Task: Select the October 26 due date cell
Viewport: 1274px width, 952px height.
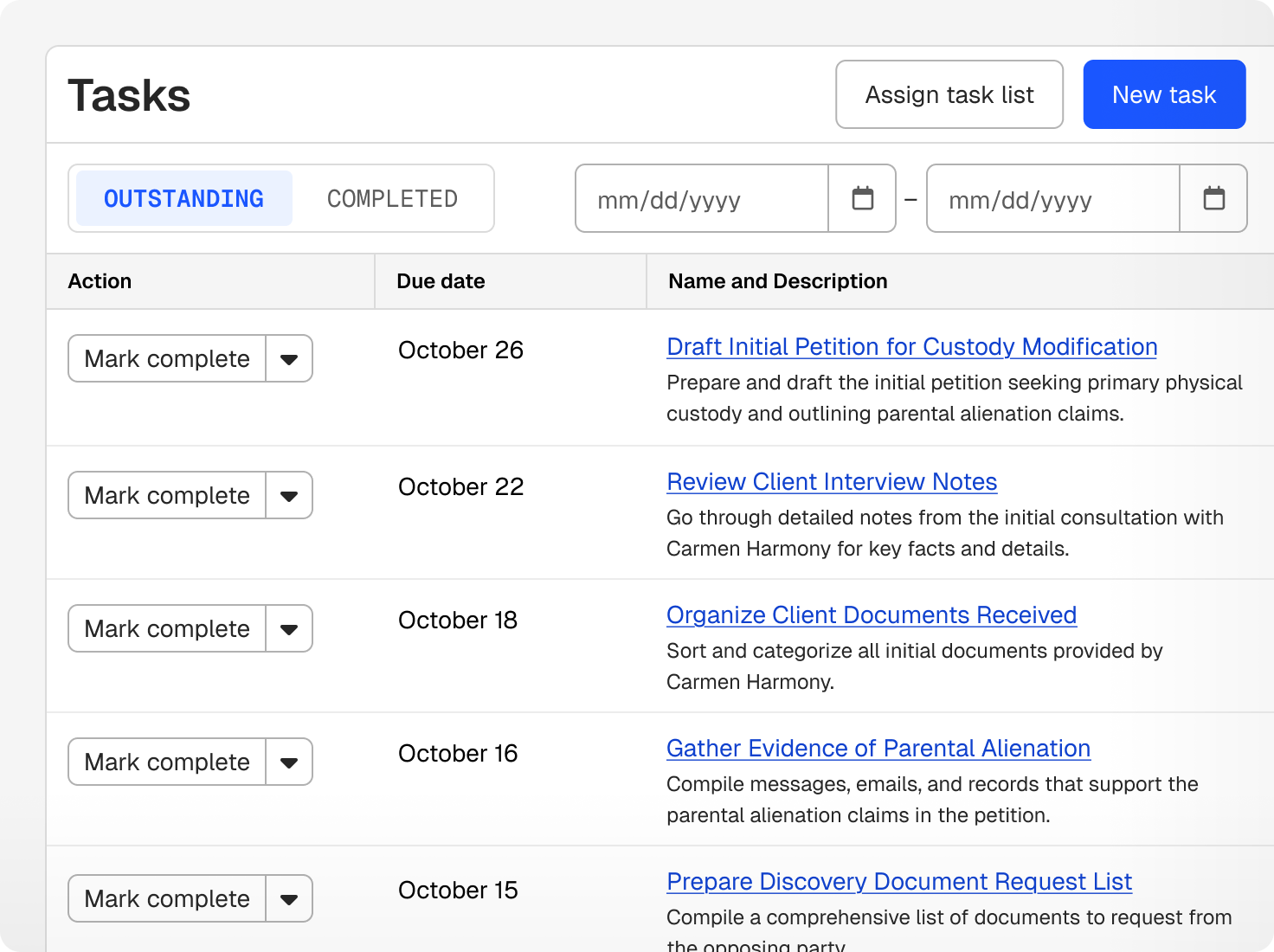Action: pos(460,351)
